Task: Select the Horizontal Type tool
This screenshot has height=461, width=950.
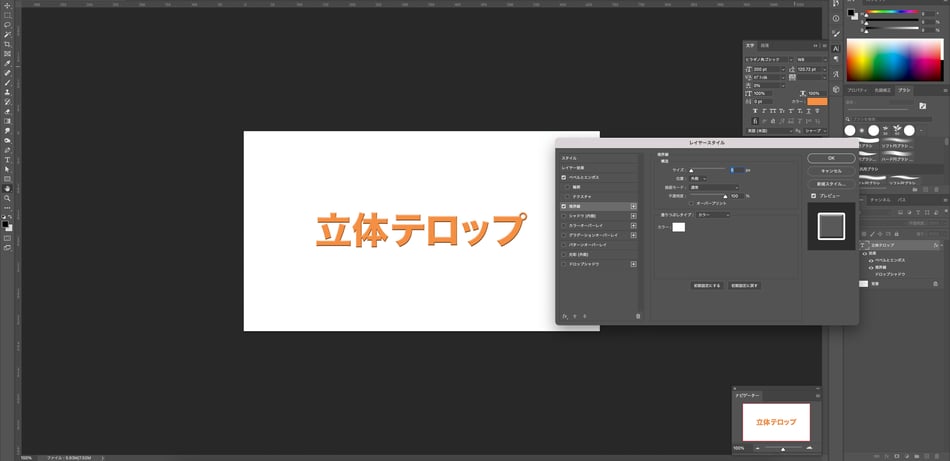Action: [7, 160]
